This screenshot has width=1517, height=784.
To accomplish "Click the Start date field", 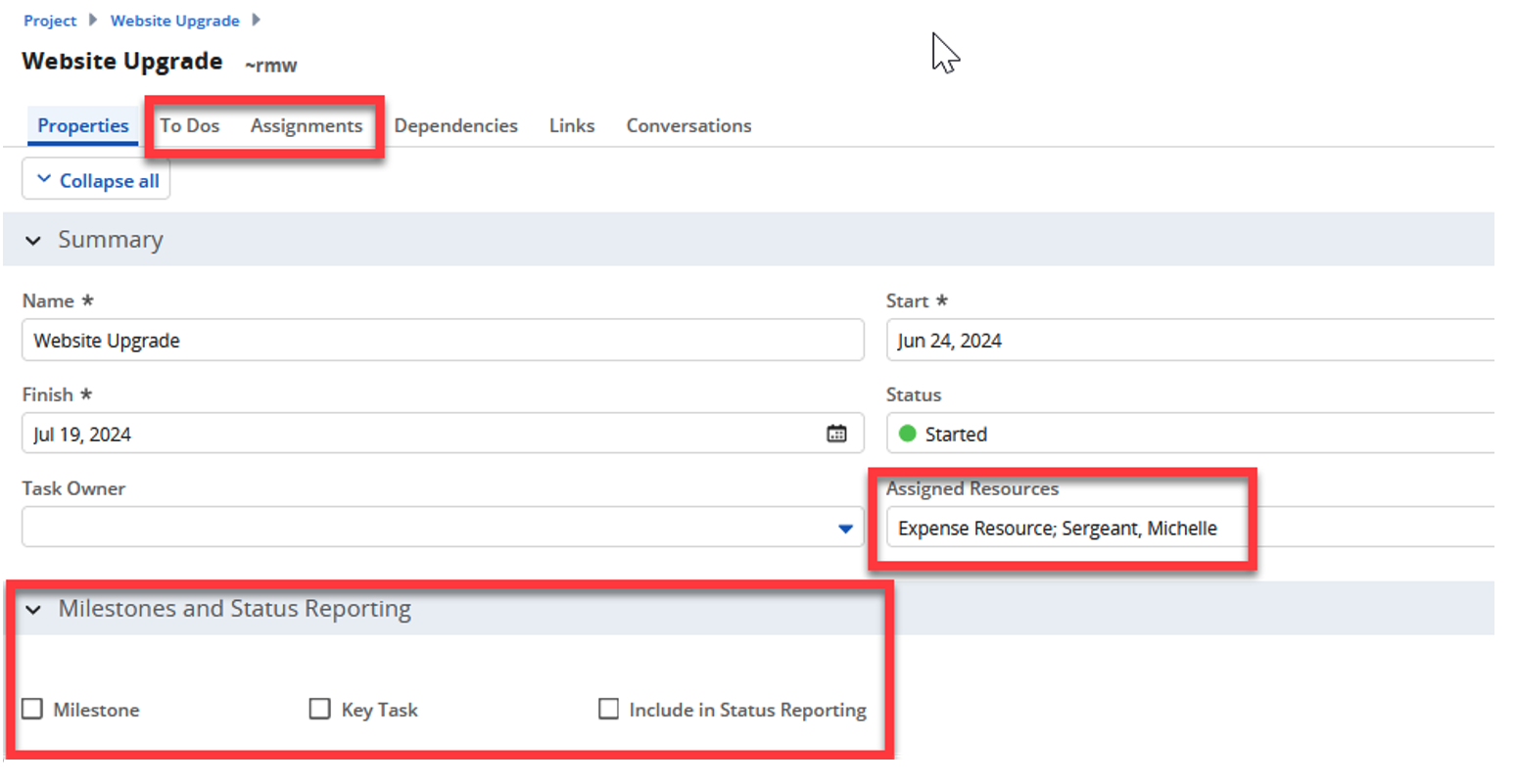I will tap(1190, 340).
